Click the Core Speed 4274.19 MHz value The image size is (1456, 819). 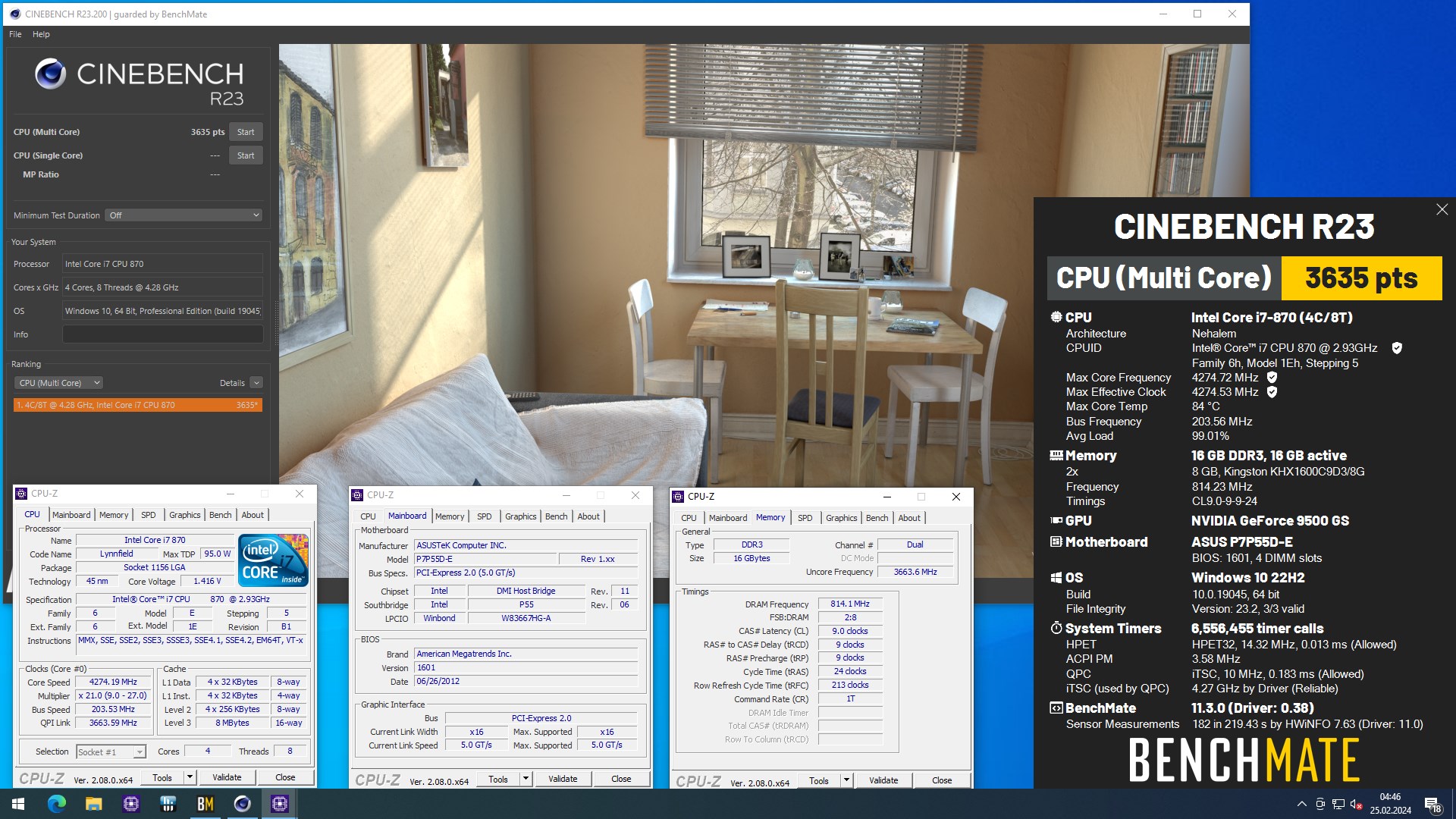(x=113, y=682)
